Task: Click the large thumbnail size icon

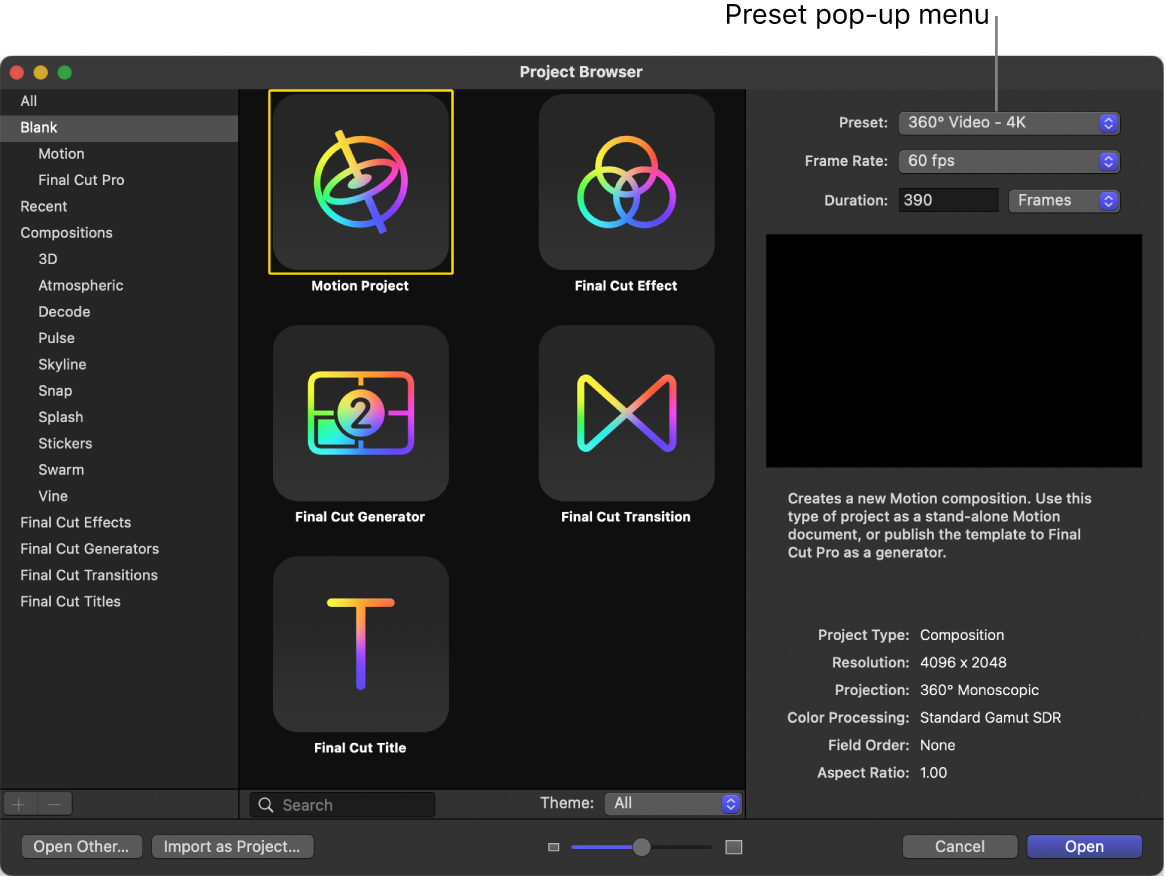Action: 733,846
